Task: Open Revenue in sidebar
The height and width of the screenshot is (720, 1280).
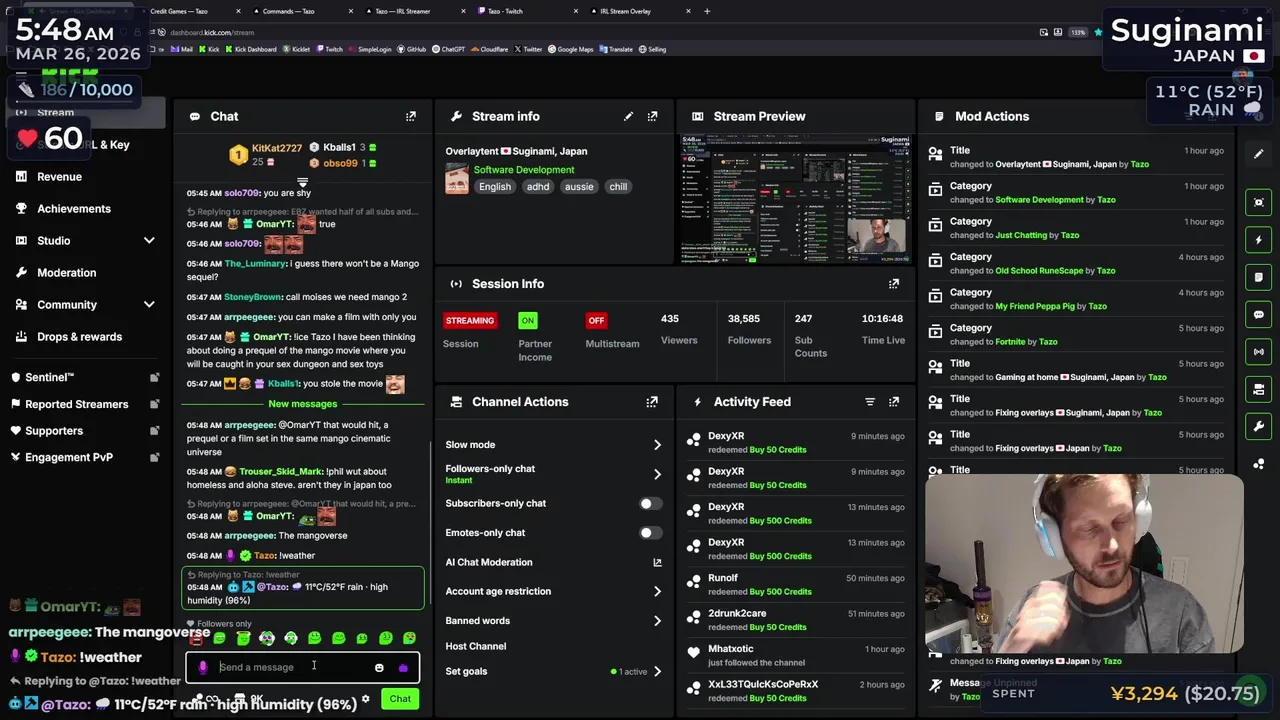Action: click(x=59, y=177)
